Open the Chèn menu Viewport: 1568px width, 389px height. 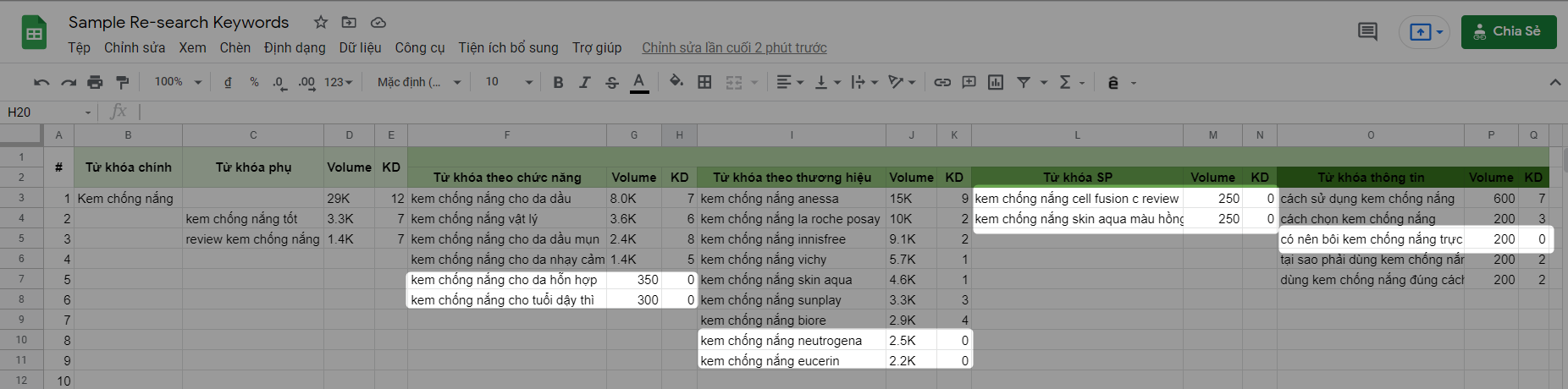235,47
